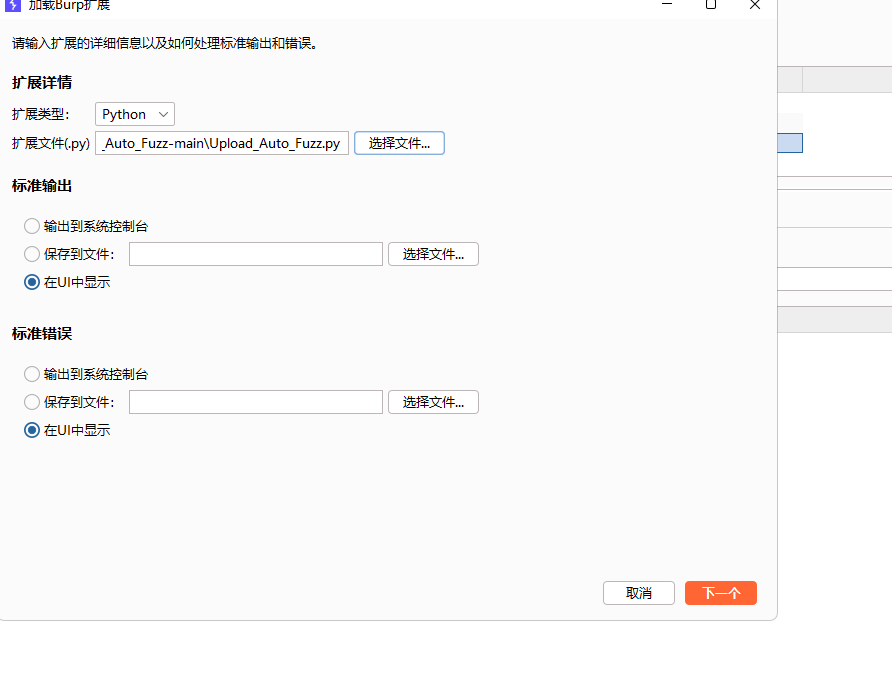Select 标准错误 在UI中显示 radio
This screenshot has width=892, height=679.
coord(32,430)
